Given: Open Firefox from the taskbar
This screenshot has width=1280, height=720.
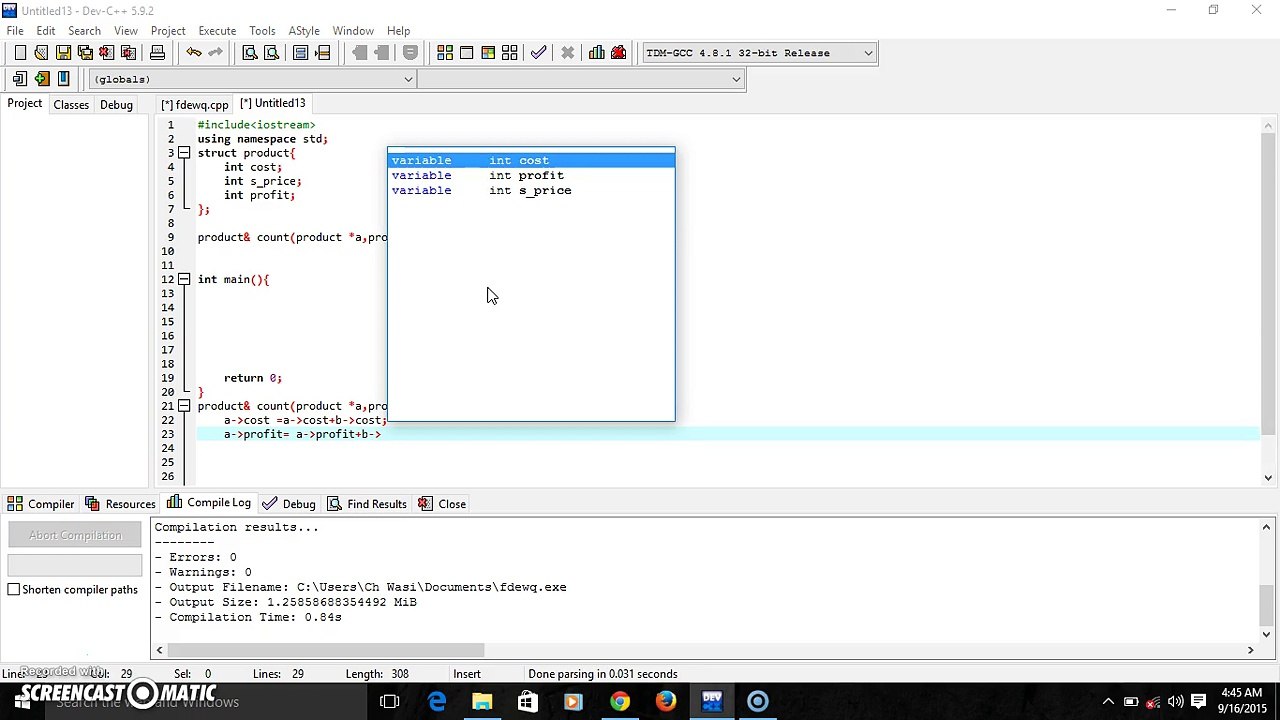Looking at the screenshot, I should click(x=666, y=702).
